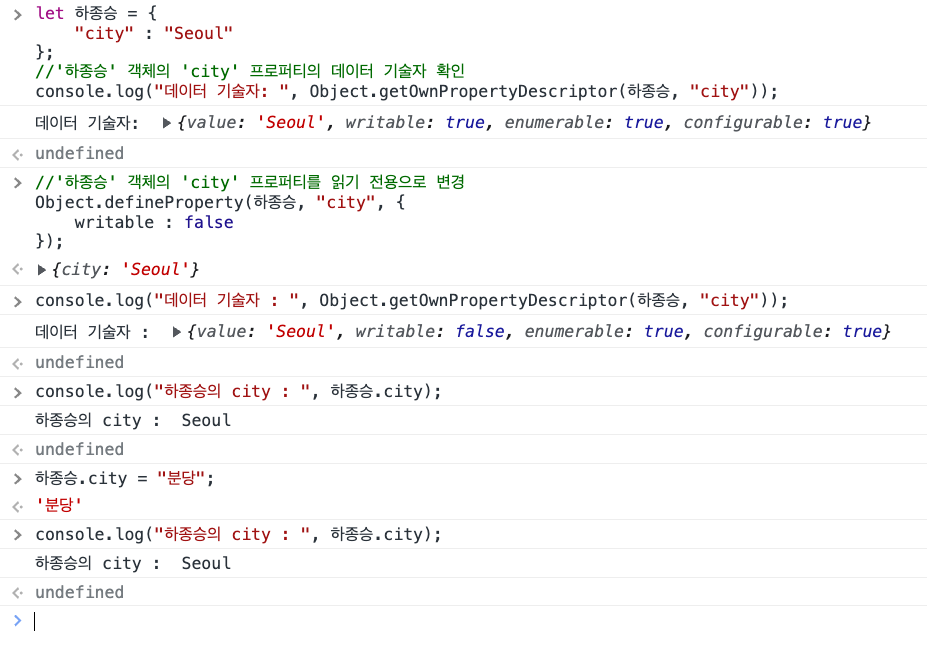Click the "city" : "Seoul" property line
This screenshot has height=655, width=927.
154,34
